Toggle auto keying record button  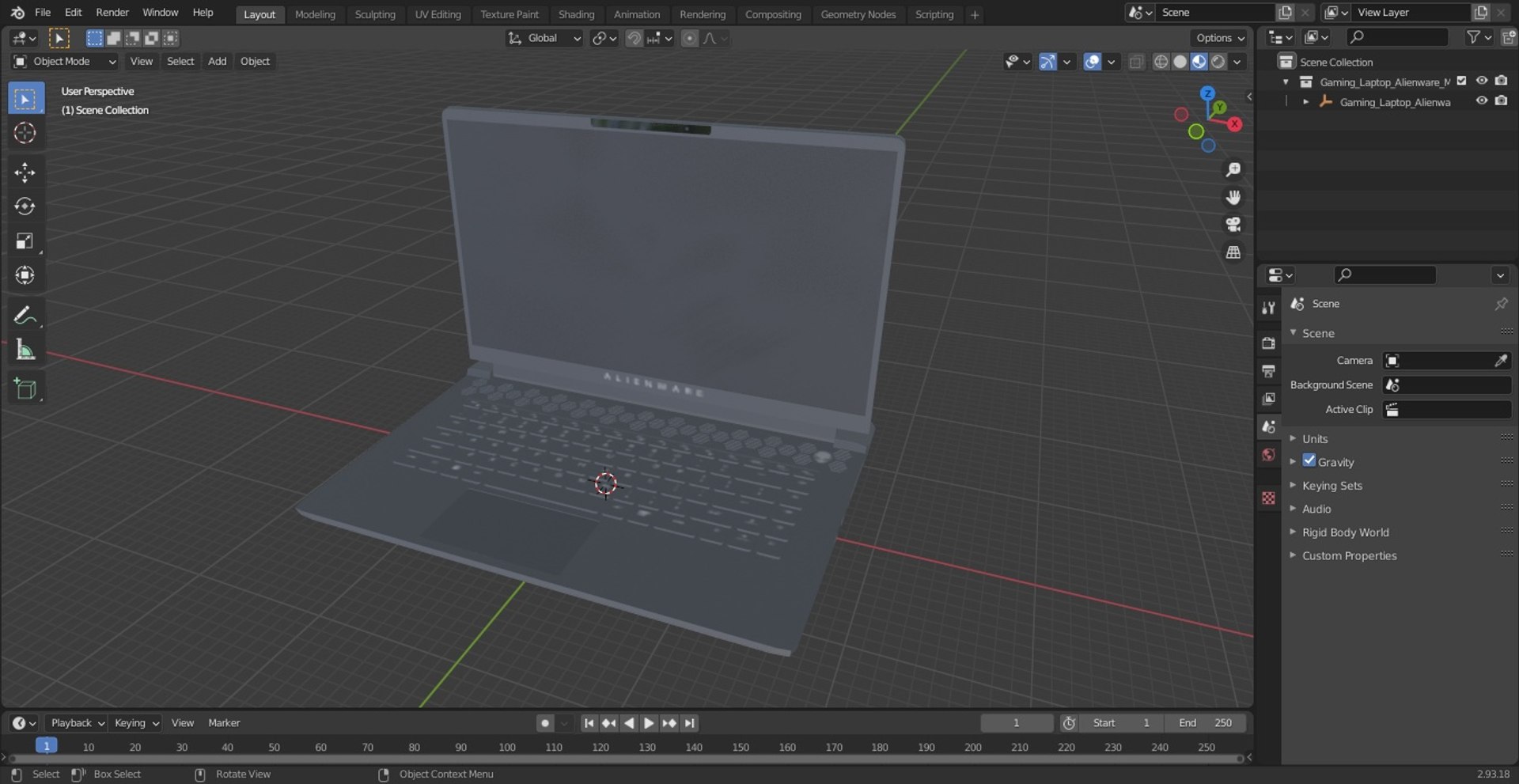544,723
